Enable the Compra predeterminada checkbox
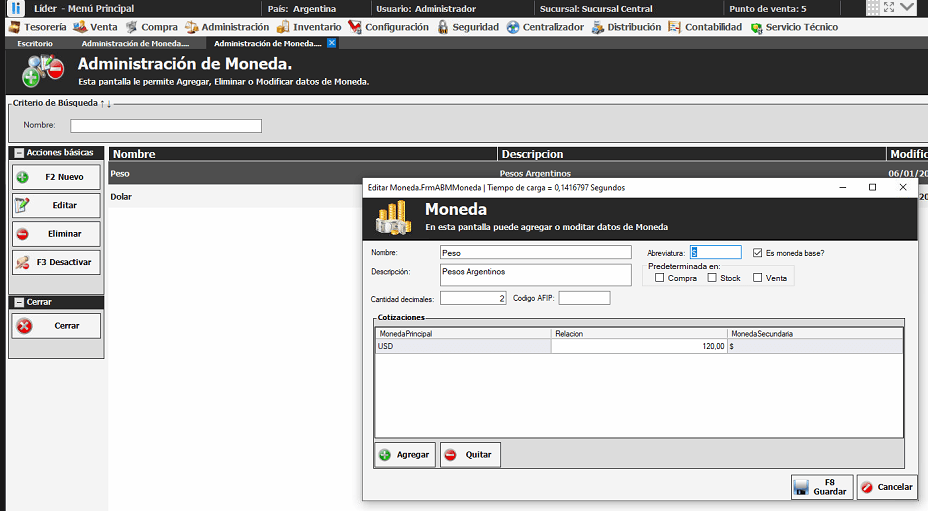 coord(660,278)
